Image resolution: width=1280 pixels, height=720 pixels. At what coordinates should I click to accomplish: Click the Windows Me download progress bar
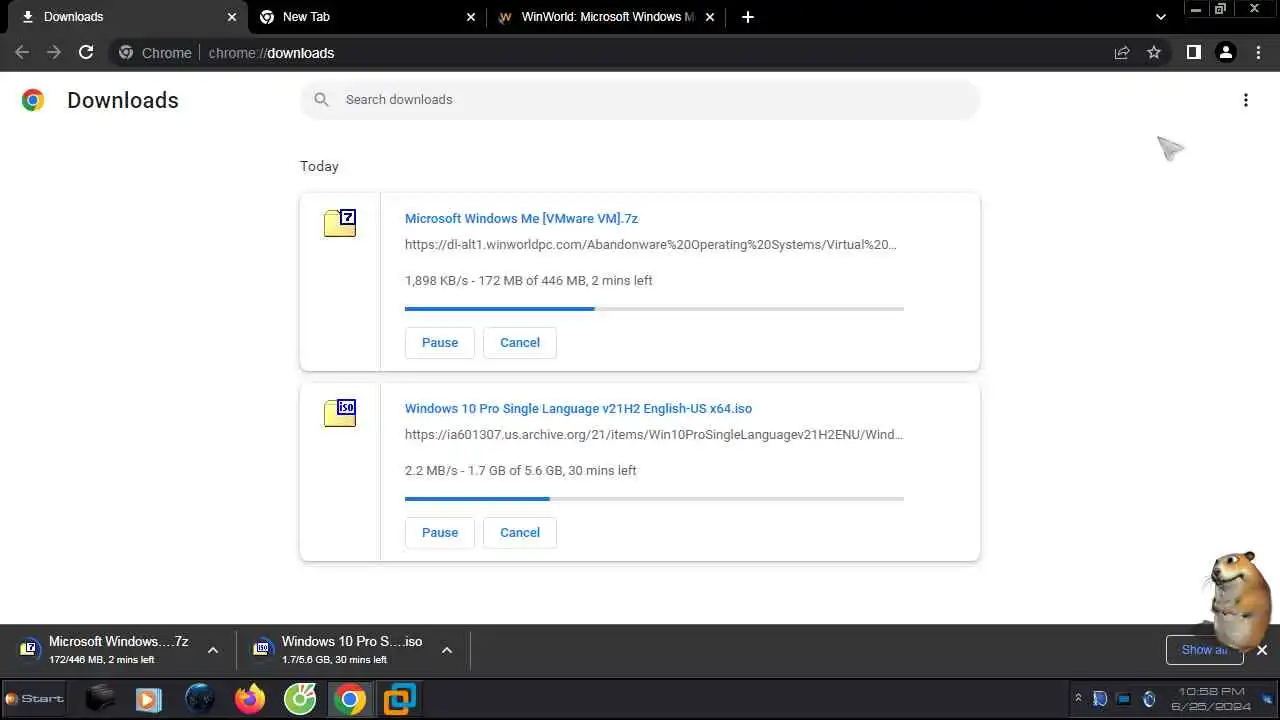click(654, 309)
